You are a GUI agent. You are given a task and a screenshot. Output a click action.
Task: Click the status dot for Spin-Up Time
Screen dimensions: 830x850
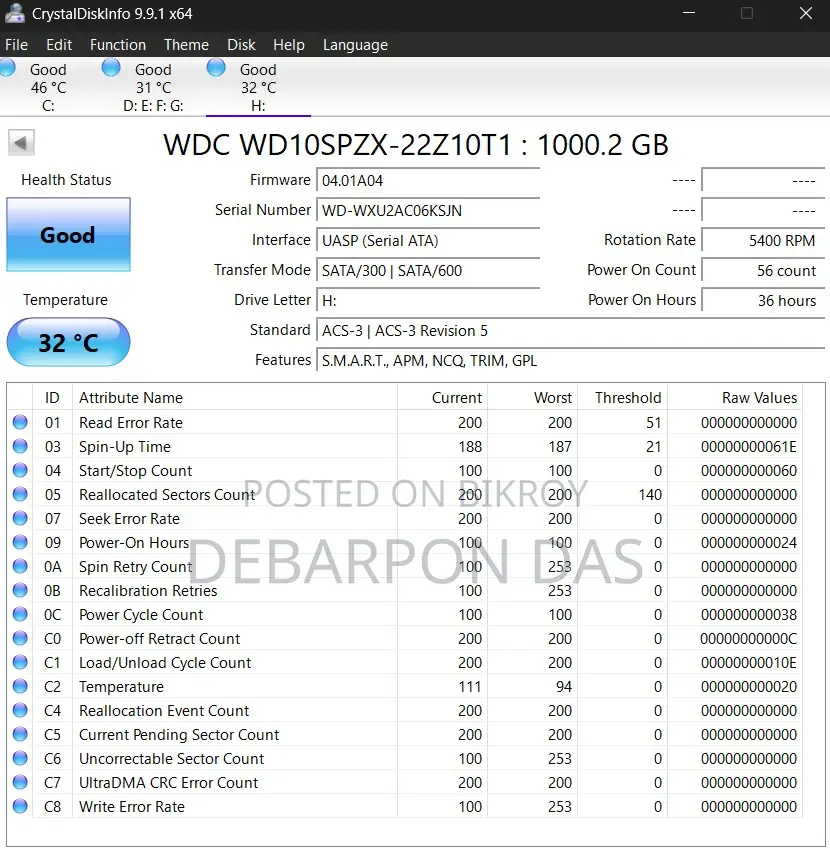pyautogui.click(x=20, y=446)
